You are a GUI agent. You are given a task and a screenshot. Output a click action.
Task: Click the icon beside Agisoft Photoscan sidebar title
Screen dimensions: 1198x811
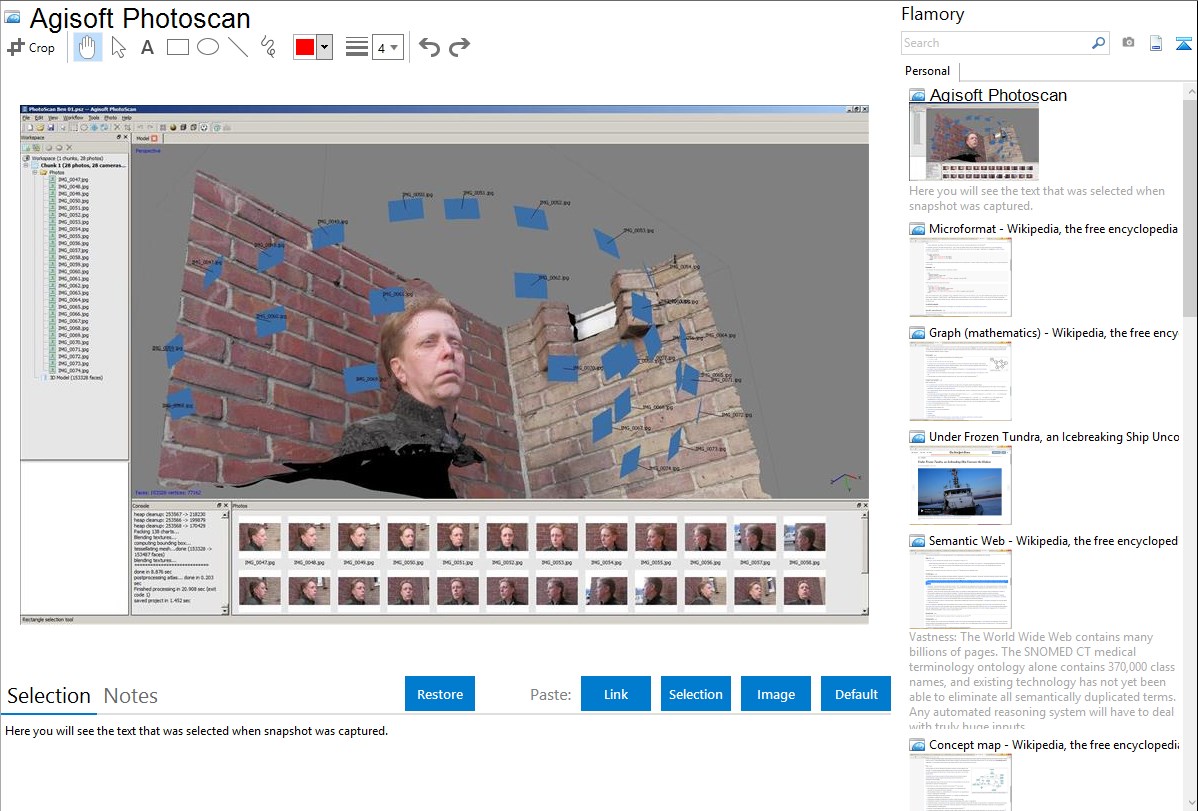tap(917, 96)
